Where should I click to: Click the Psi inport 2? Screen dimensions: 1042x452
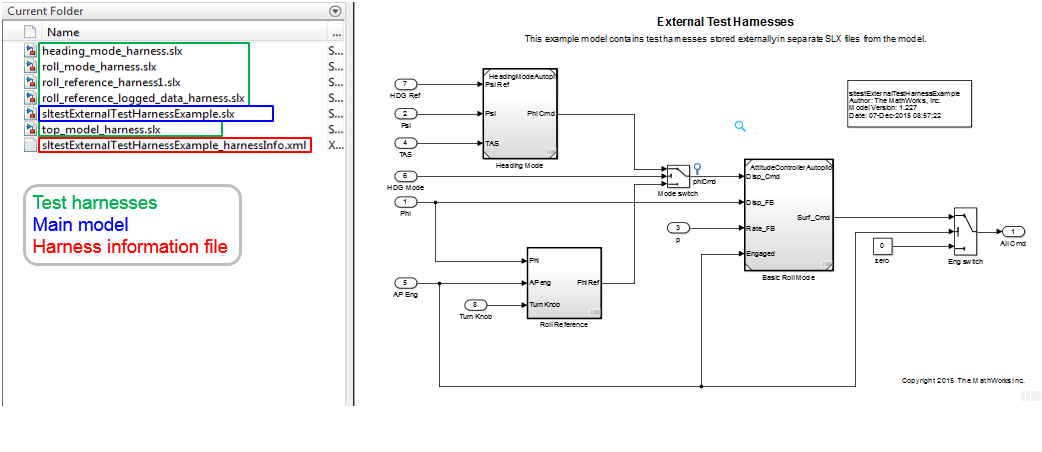tap(405, 113)
